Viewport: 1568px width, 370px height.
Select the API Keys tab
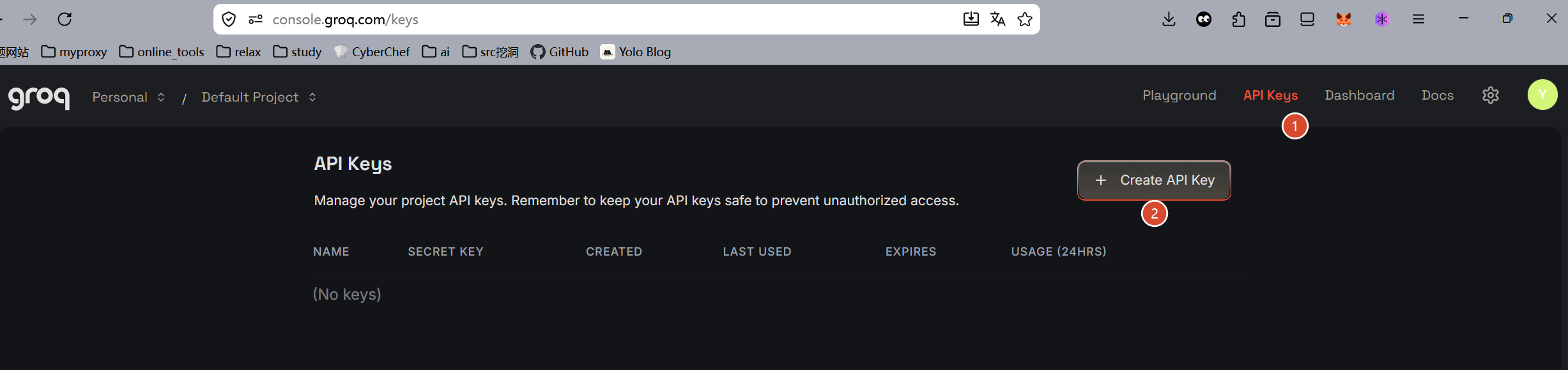coord(1270,95)
